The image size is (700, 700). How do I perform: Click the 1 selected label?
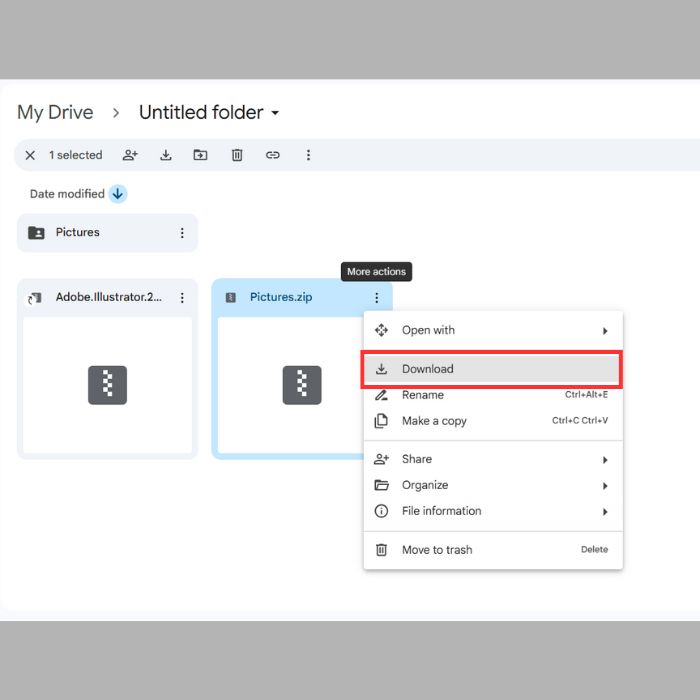pos(76,155)
